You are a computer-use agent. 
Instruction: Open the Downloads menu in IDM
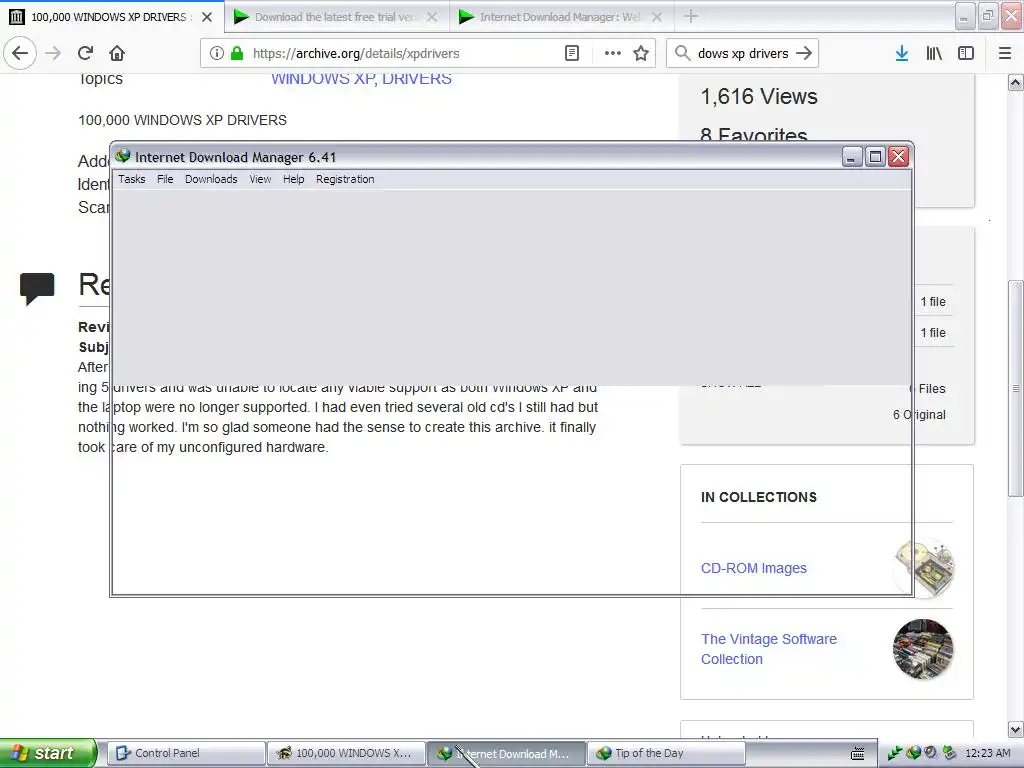pyautogui.click(x=211, y=179)
